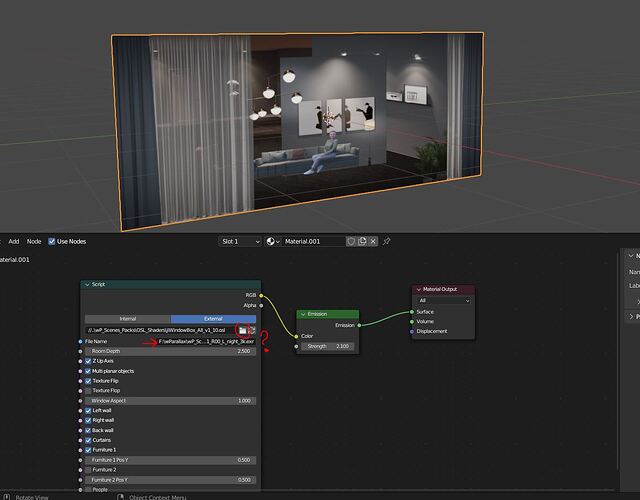The height and width of the screenshot is (500, 640).
Task: Disable the Back wall checkbox
Action: (88, 431)
